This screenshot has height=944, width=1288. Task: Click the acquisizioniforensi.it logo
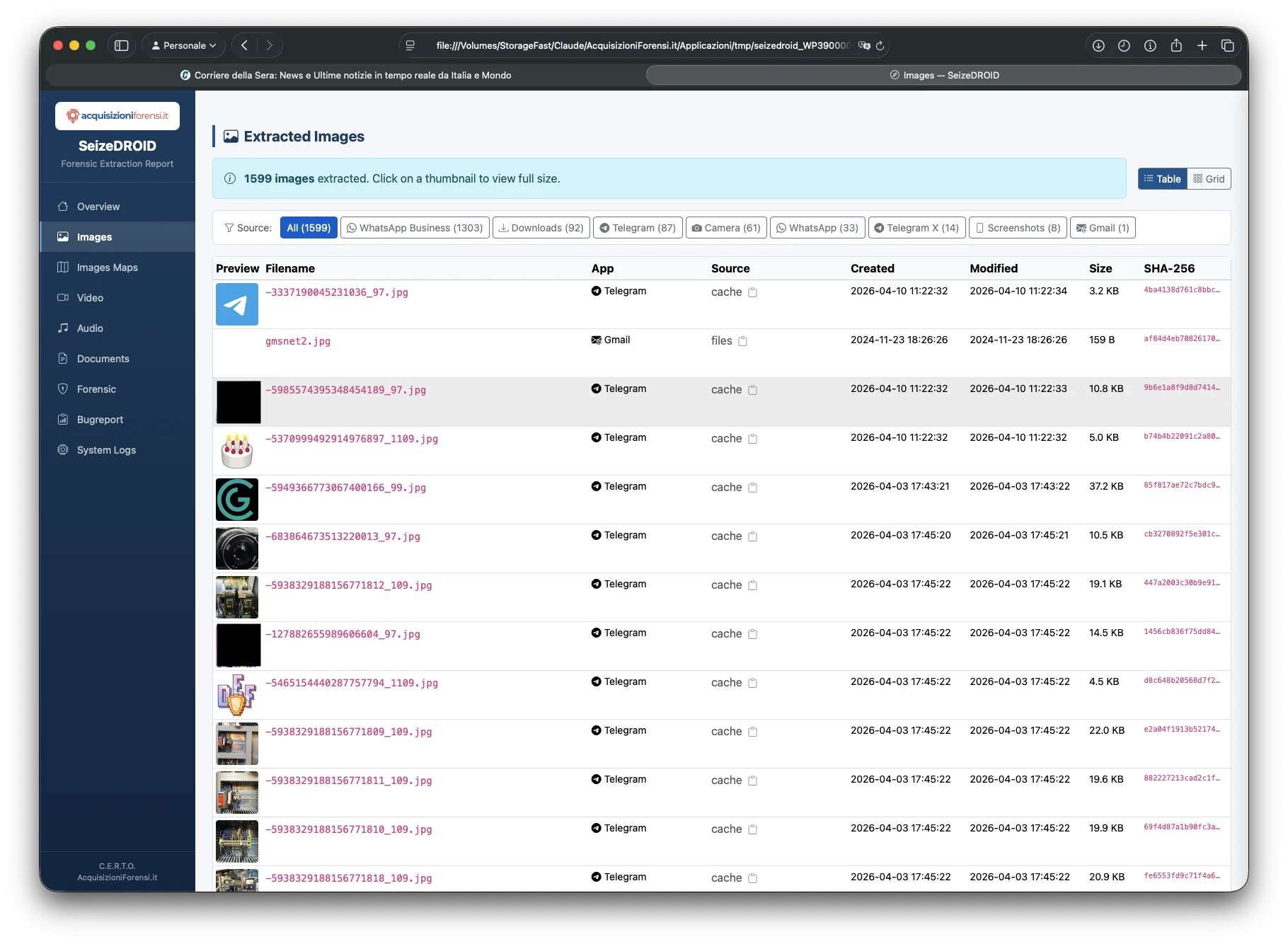point(117,115)
